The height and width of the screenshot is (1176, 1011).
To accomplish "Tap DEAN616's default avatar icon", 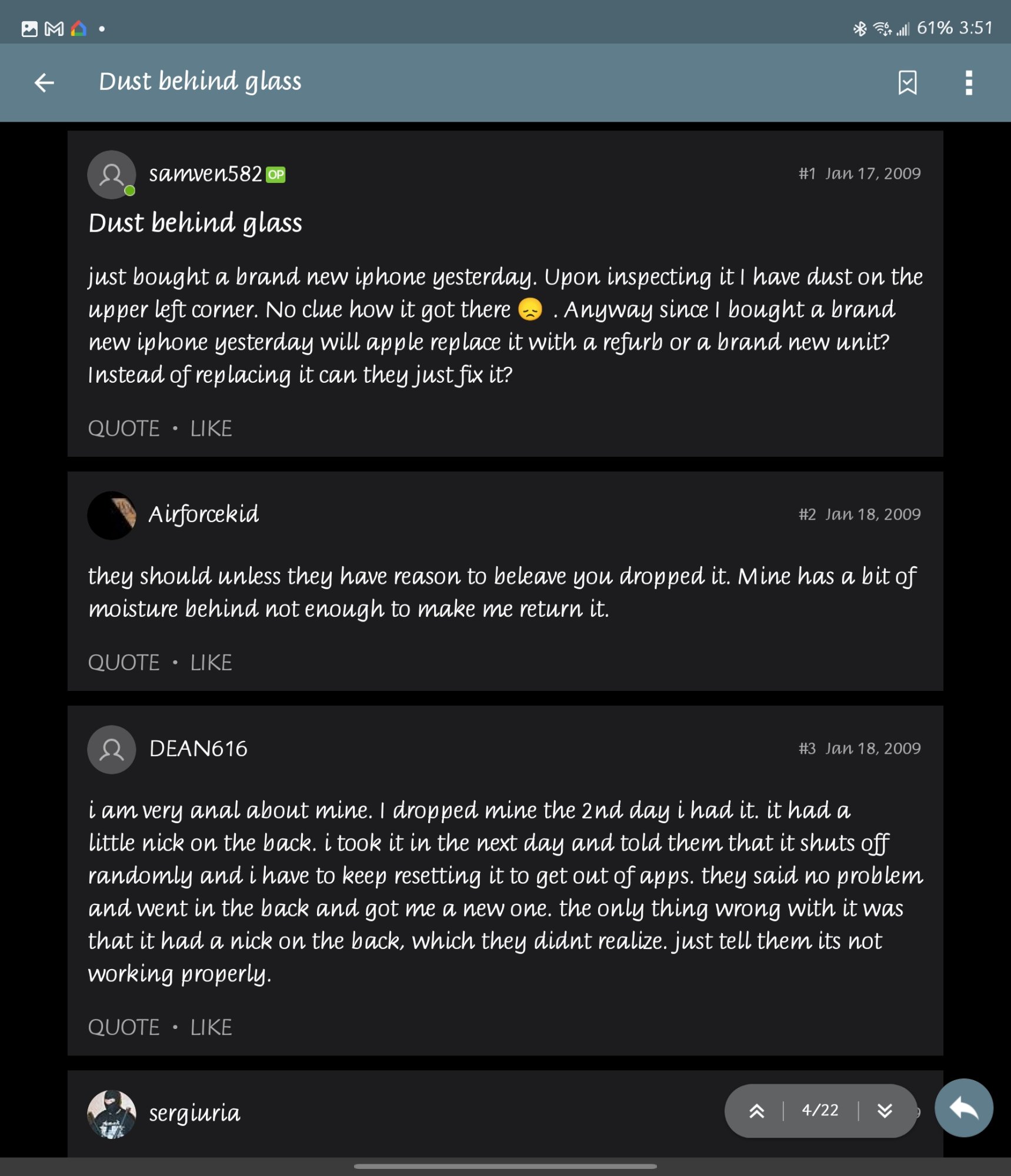I will point(112,749).
